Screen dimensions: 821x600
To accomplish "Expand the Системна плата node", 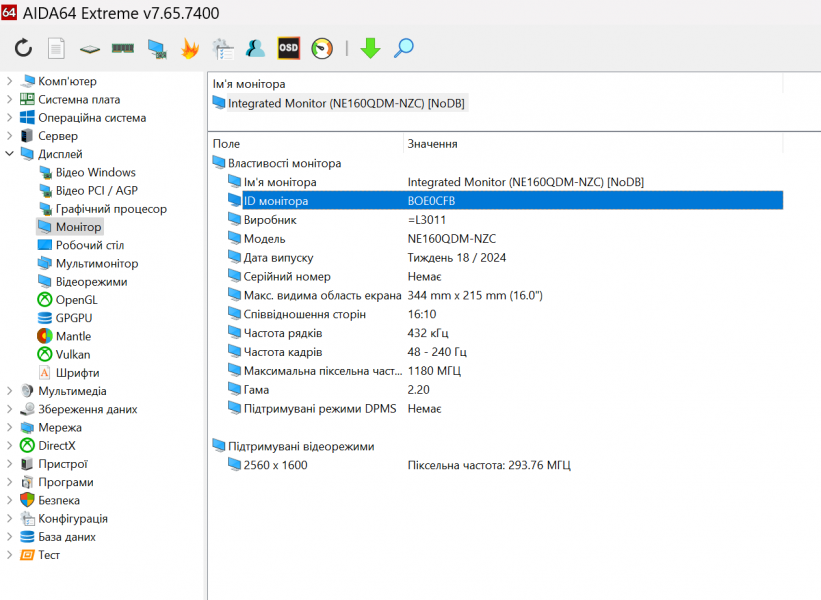I will pyautogui.click(x=9, y=99).
